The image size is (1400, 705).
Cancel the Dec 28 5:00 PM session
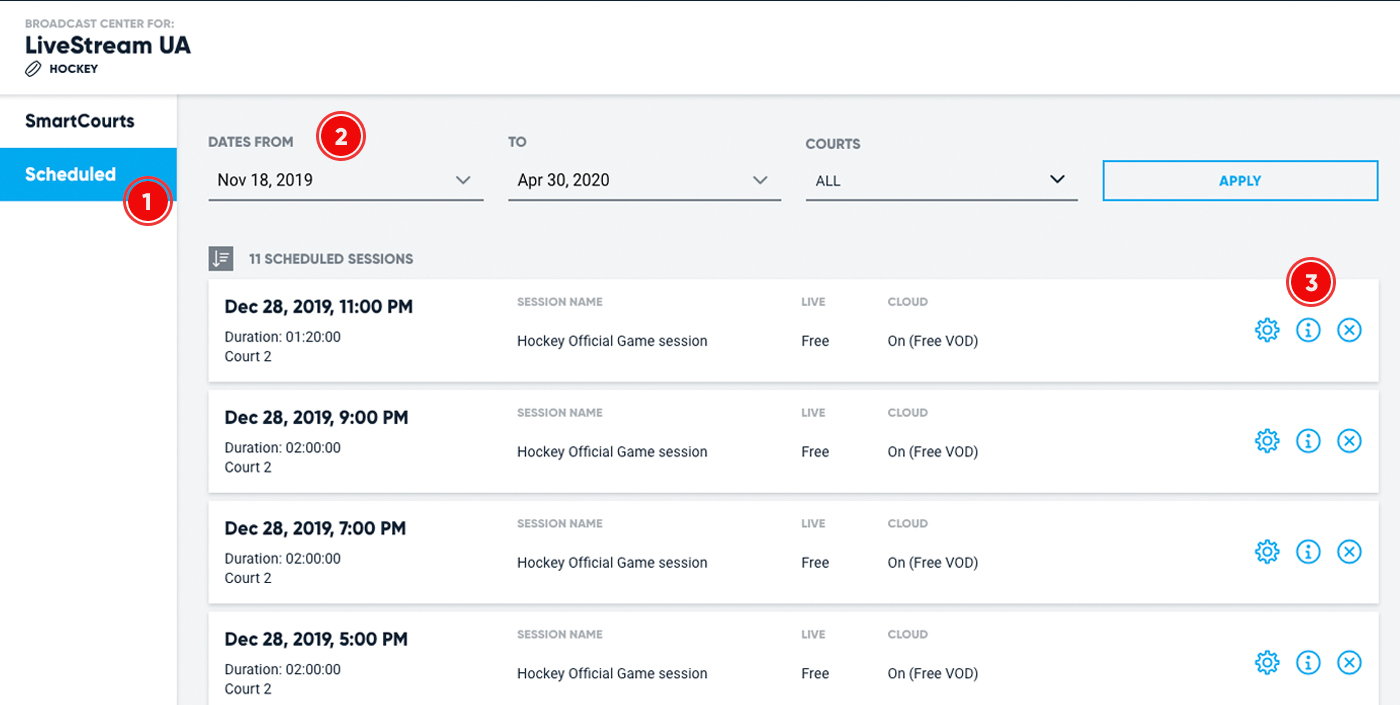click(x=1349, y=662)
